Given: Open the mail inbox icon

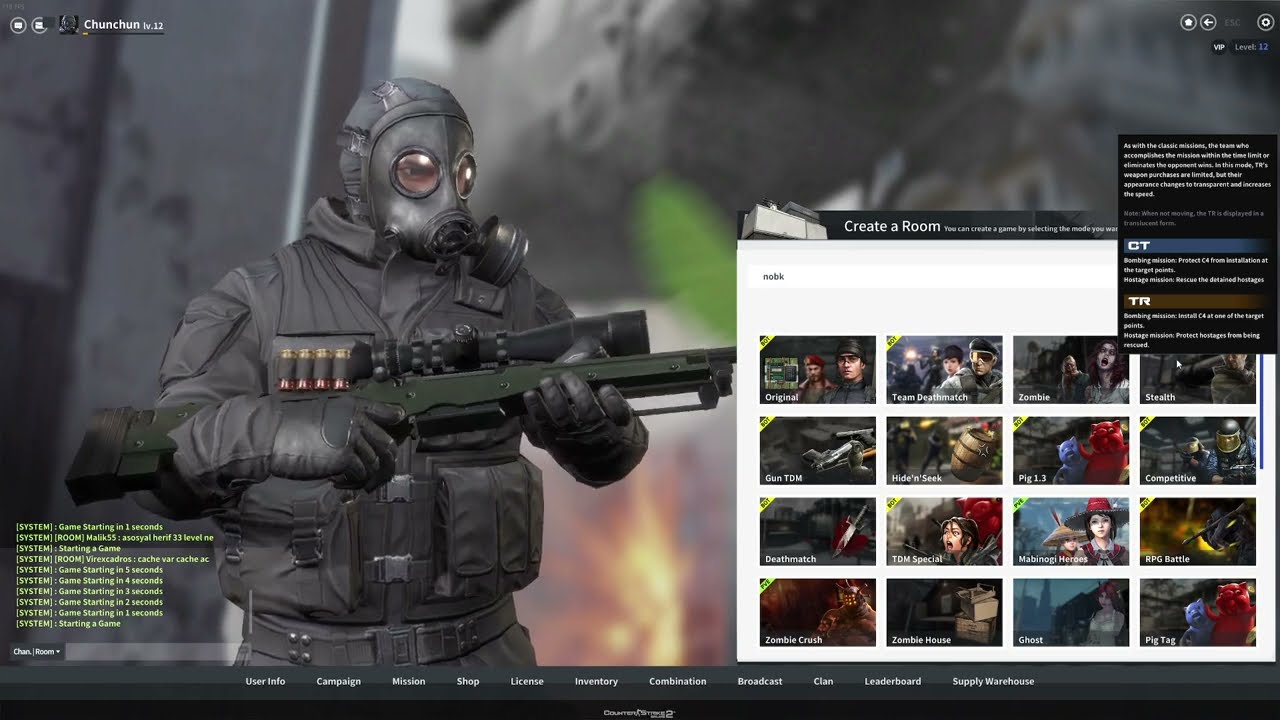Looking at the screenshot, I should tap(39, 25).
